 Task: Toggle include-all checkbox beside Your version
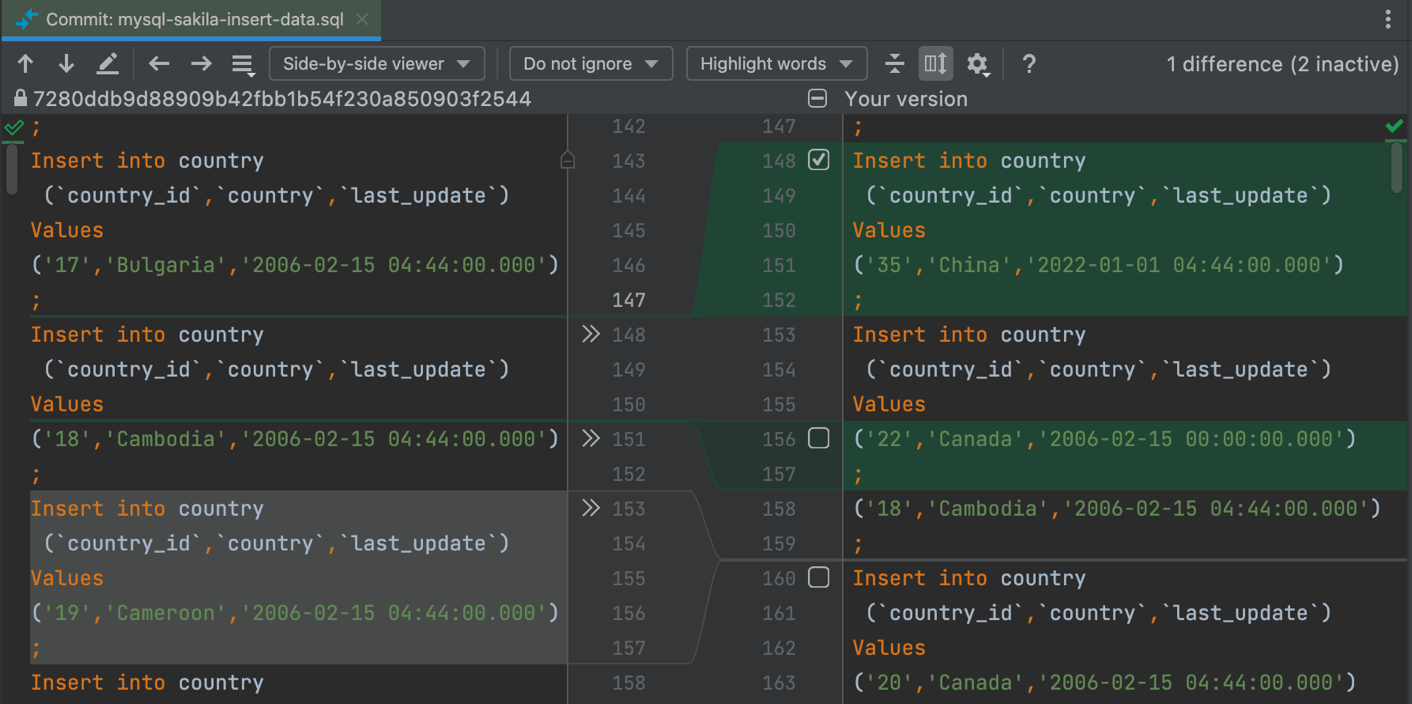pos(817,99)
